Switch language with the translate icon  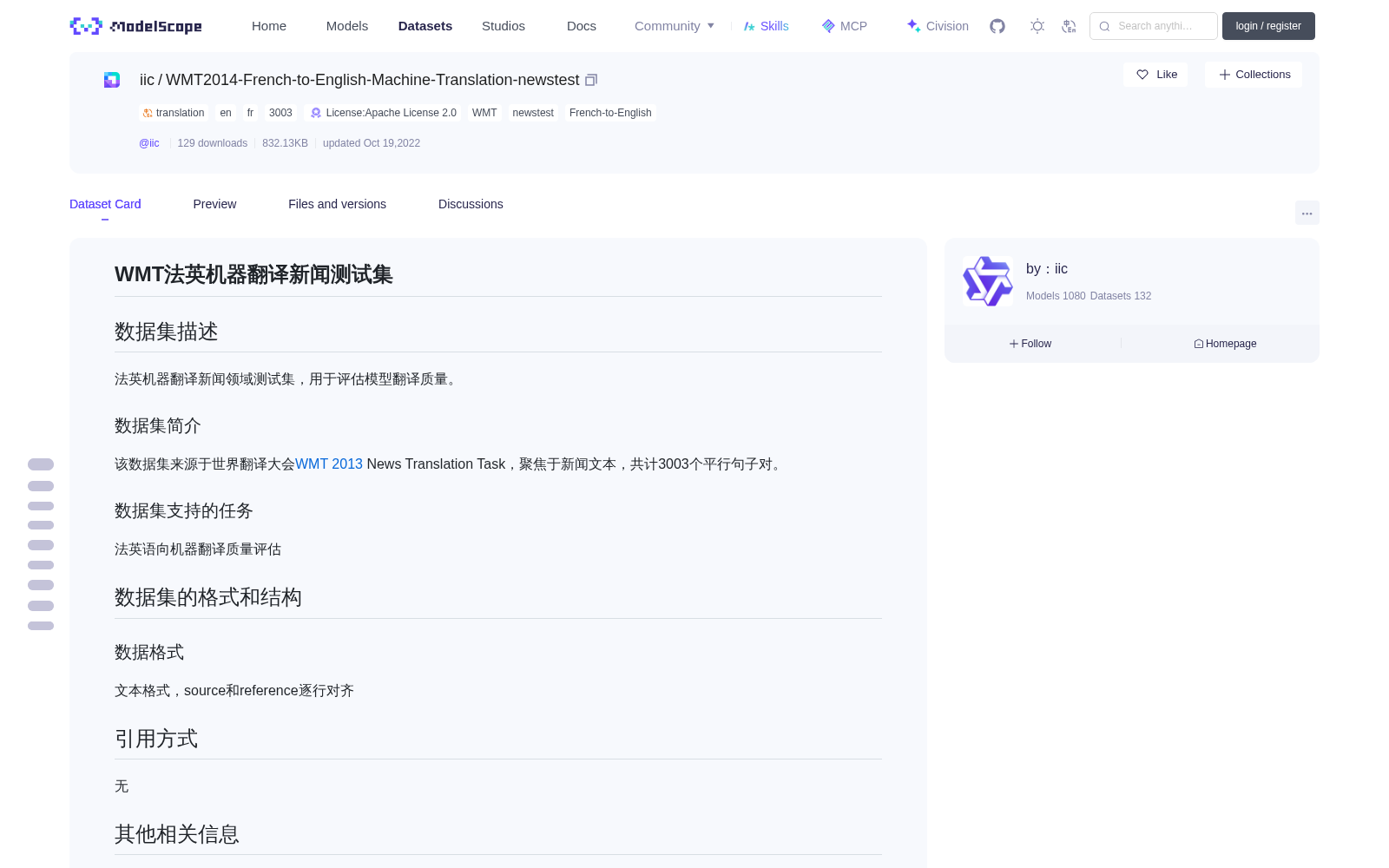(x=1070, y=26)
